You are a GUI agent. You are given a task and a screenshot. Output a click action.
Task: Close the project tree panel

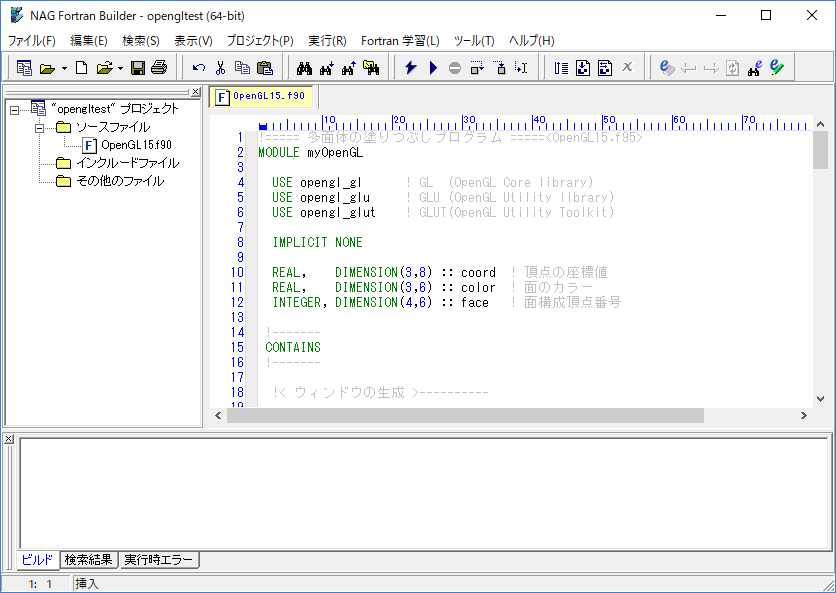click(x=196, y=91)
